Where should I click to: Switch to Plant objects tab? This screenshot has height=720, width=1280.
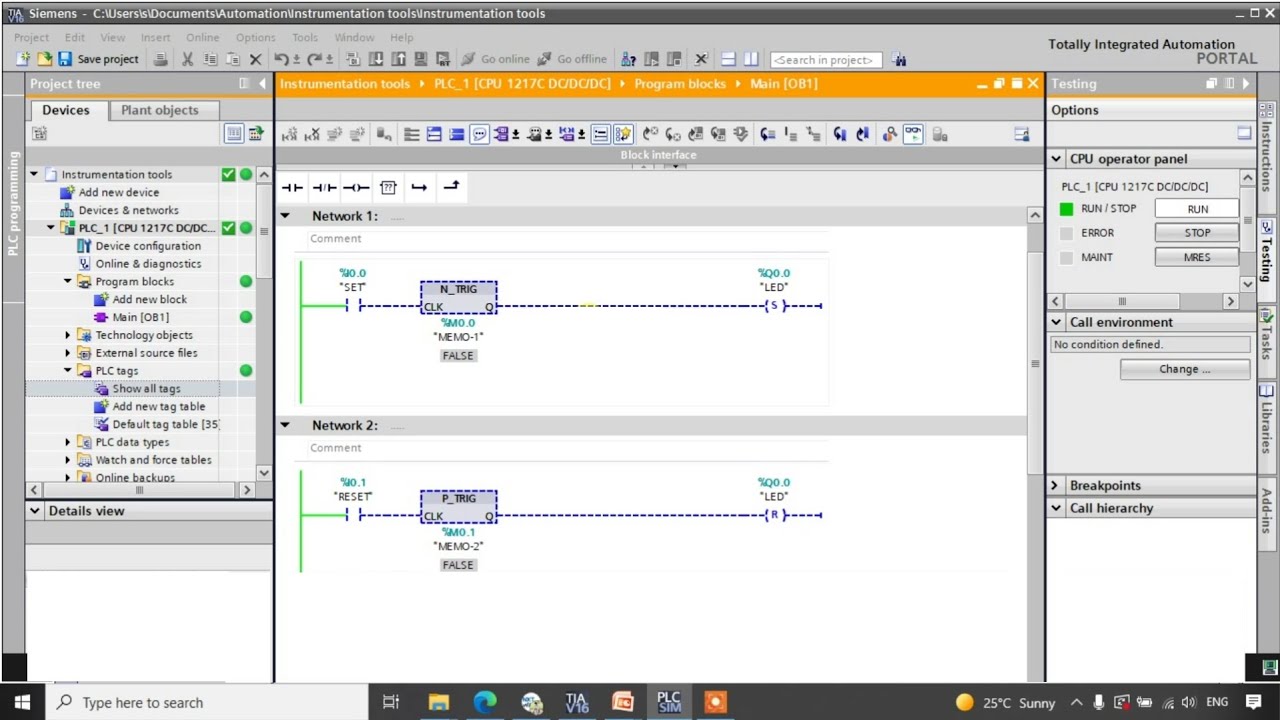point(160,110)
